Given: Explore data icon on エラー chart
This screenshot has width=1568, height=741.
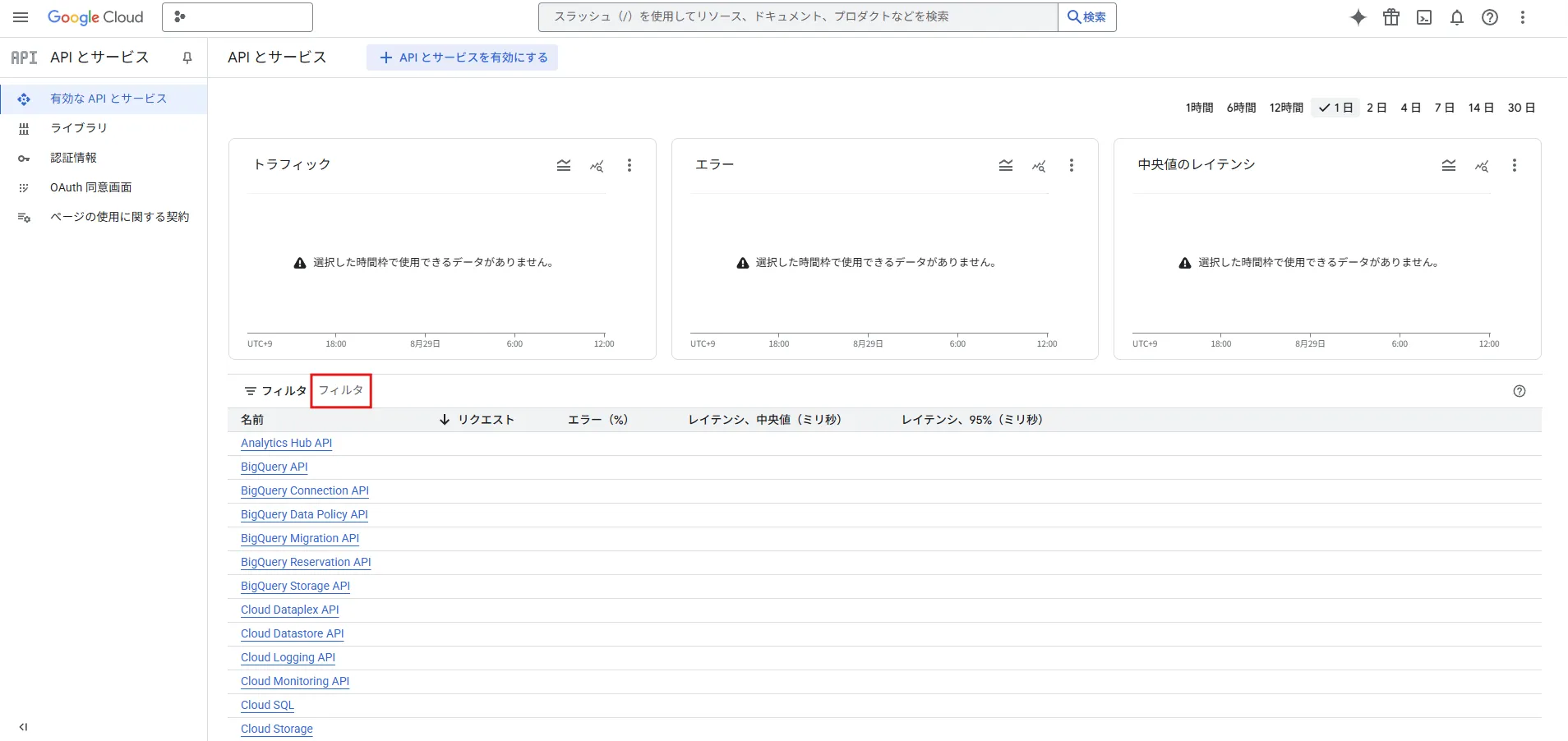Looking at the screenshot, I should (1039, 165).
